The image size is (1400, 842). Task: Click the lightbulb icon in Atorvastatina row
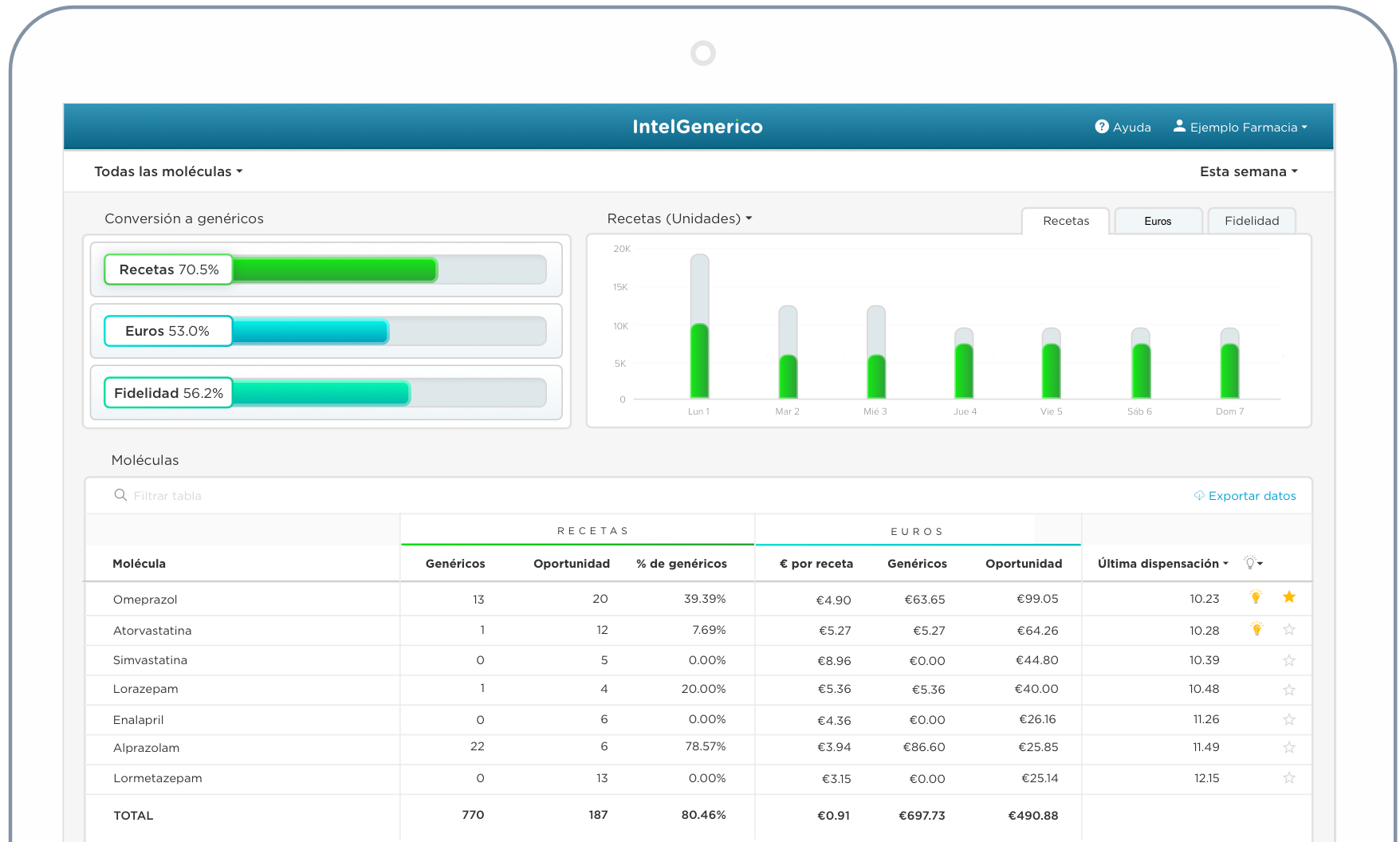[x=1256, y=630]
